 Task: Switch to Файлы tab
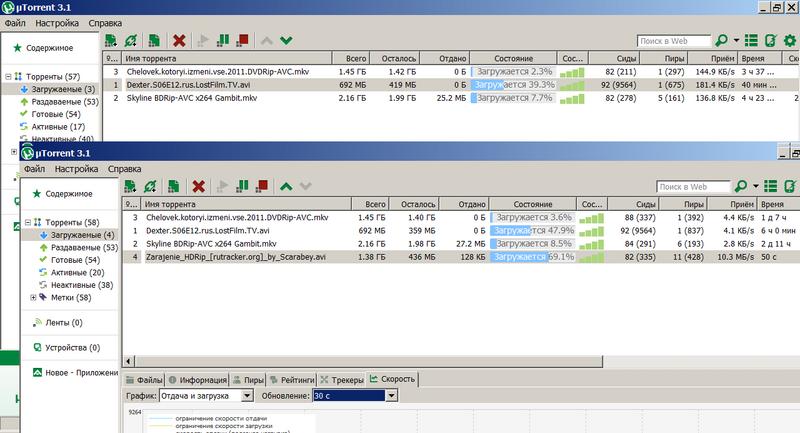[x=144, y=380]
